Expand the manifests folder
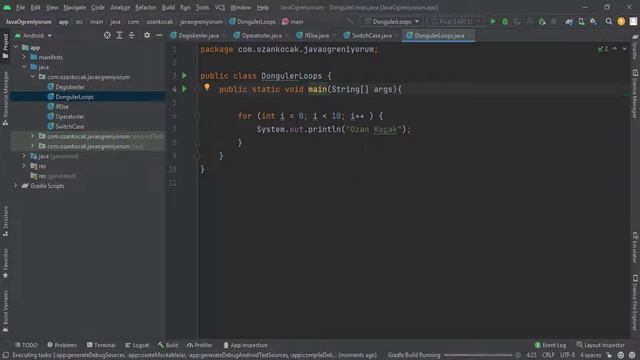Screen dimensions: 640x360 (24, 57)
